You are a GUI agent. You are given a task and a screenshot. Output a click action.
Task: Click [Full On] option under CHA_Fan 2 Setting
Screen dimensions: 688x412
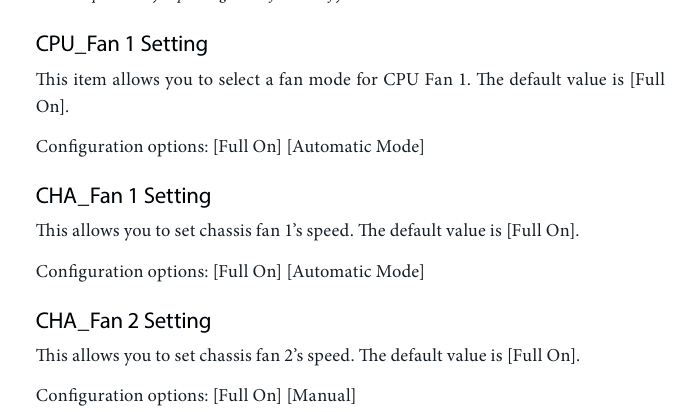247,396
